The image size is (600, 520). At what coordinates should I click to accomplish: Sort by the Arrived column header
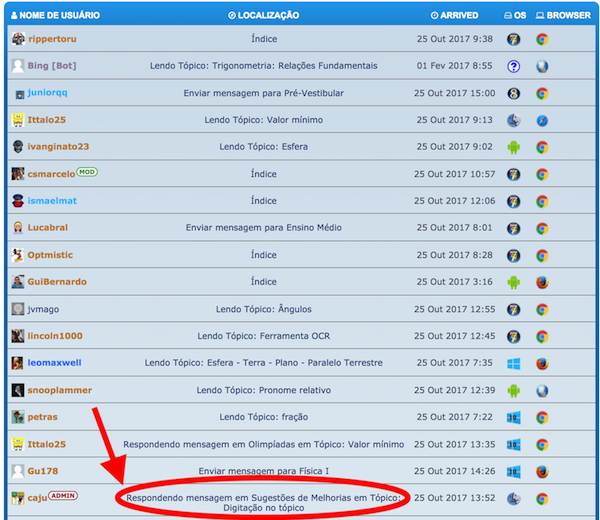(x=453, y=16)
